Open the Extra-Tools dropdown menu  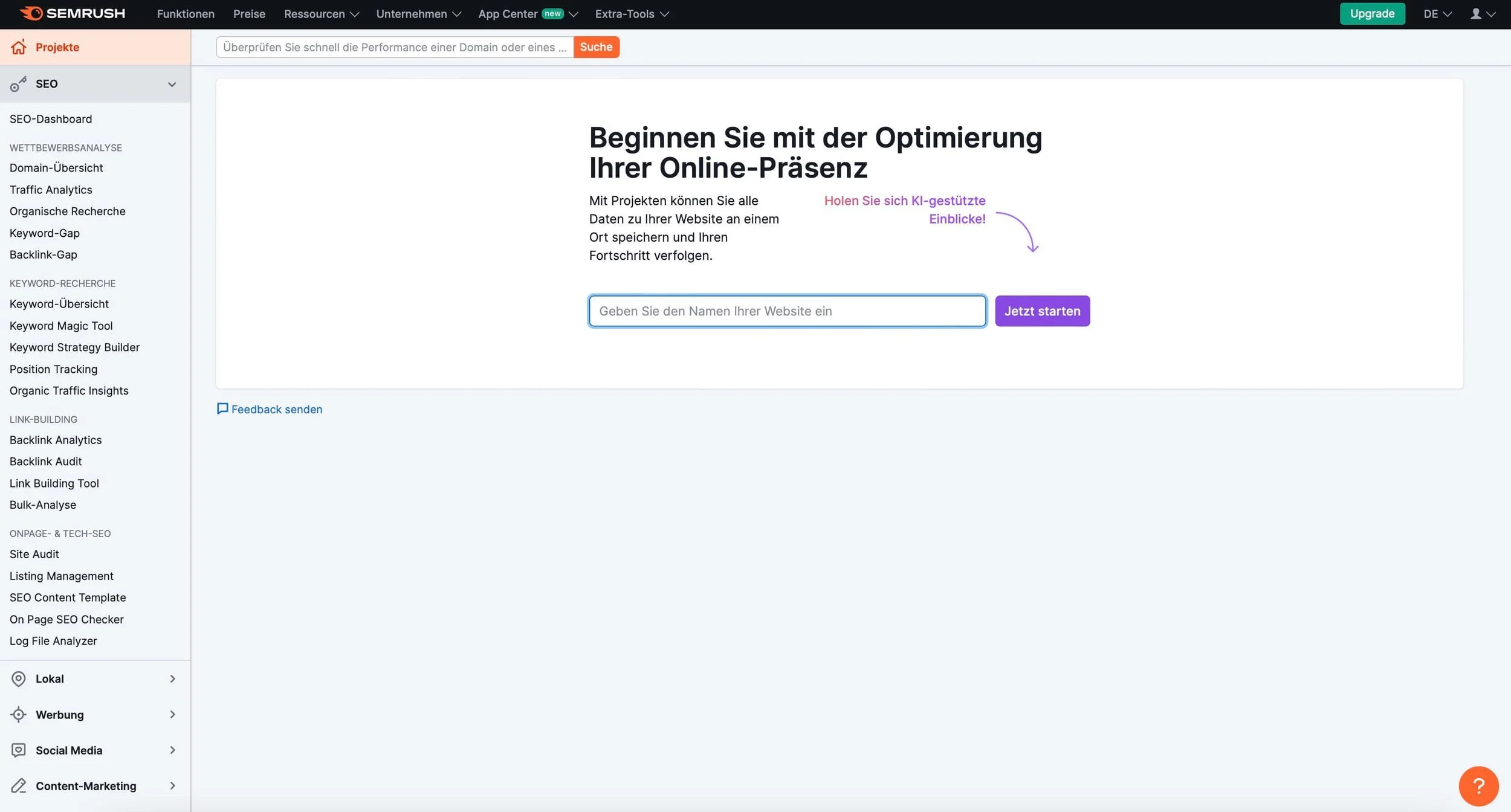click(632, 14)
